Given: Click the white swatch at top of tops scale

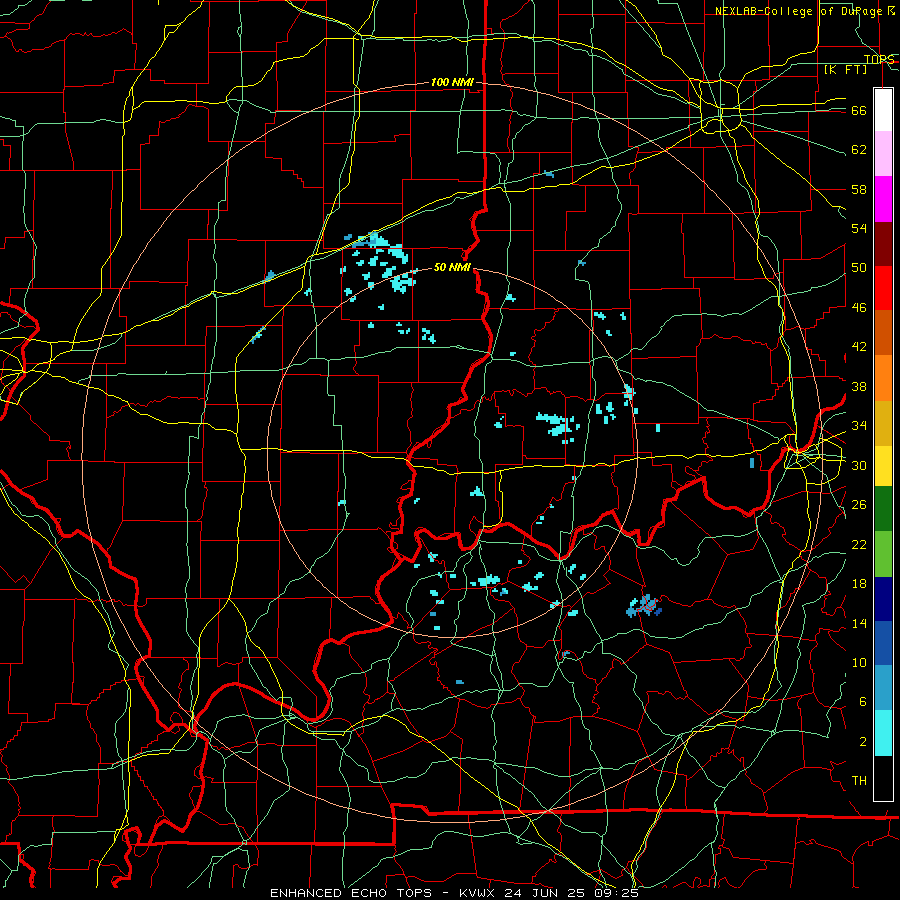Looking at the screenshot, I should 883,110.
